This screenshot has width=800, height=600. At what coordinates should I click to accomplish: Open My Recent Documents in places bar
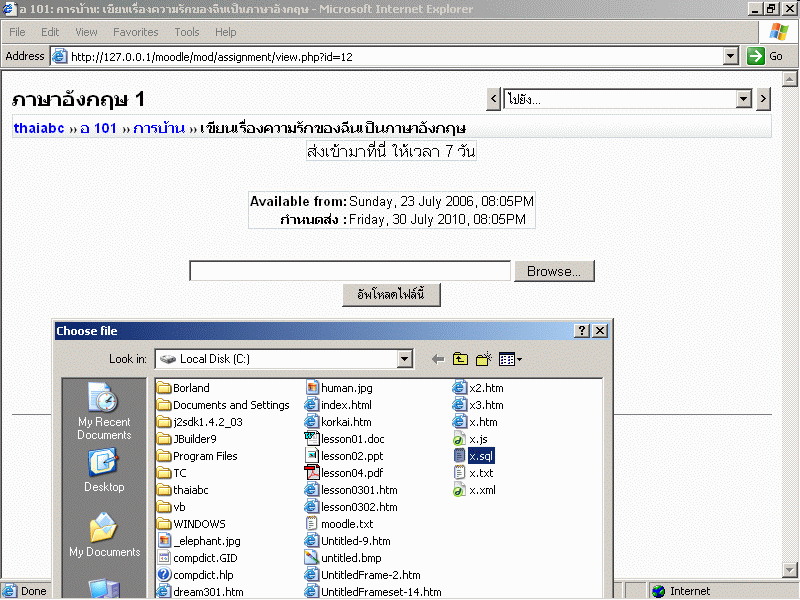104,412
